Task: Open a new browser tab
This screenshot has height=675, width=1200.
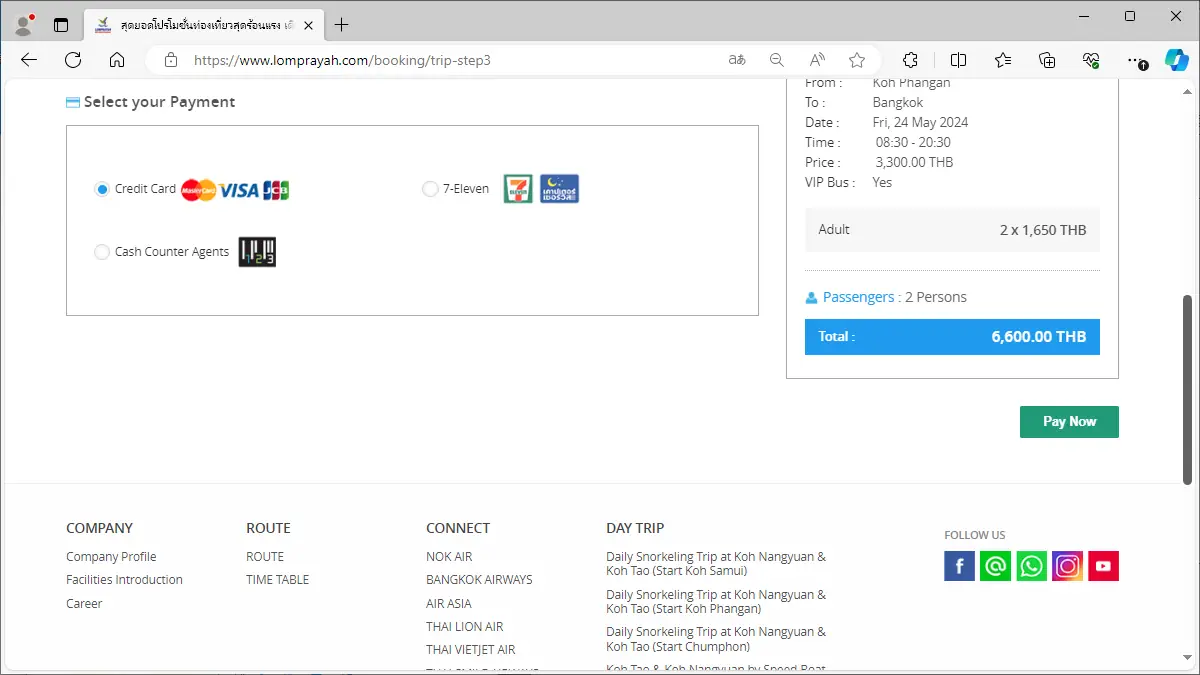Action: click(x=342, y=24)
